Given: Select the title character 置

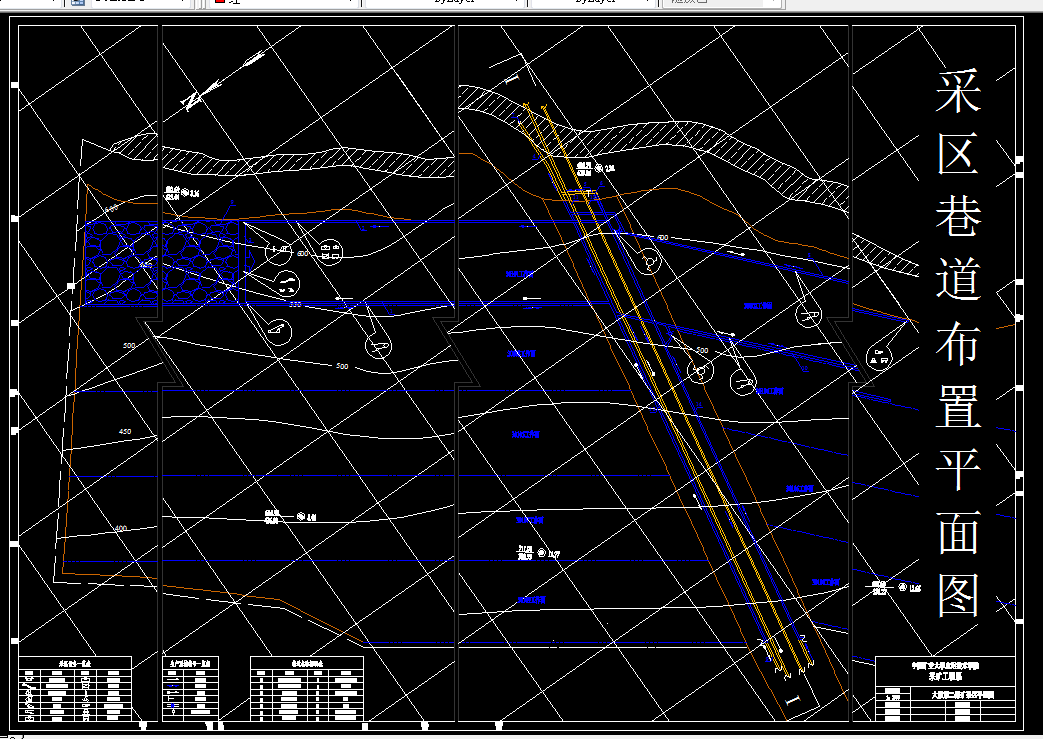Looking at the screenshot, I should [x=959, y=404].
